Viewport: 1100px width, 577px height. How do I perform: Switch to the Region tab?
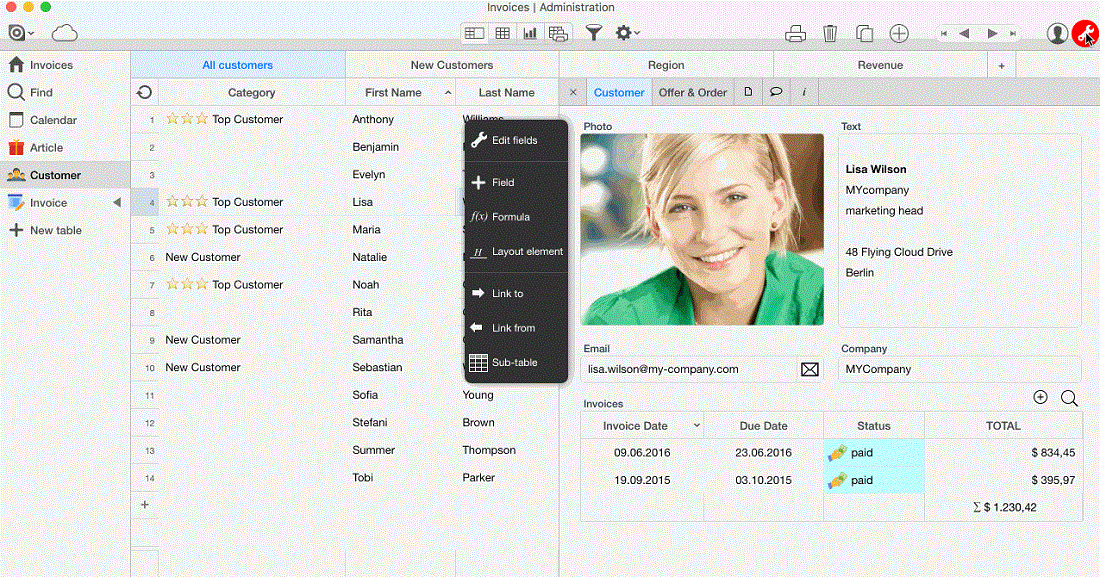click(666, 65)
